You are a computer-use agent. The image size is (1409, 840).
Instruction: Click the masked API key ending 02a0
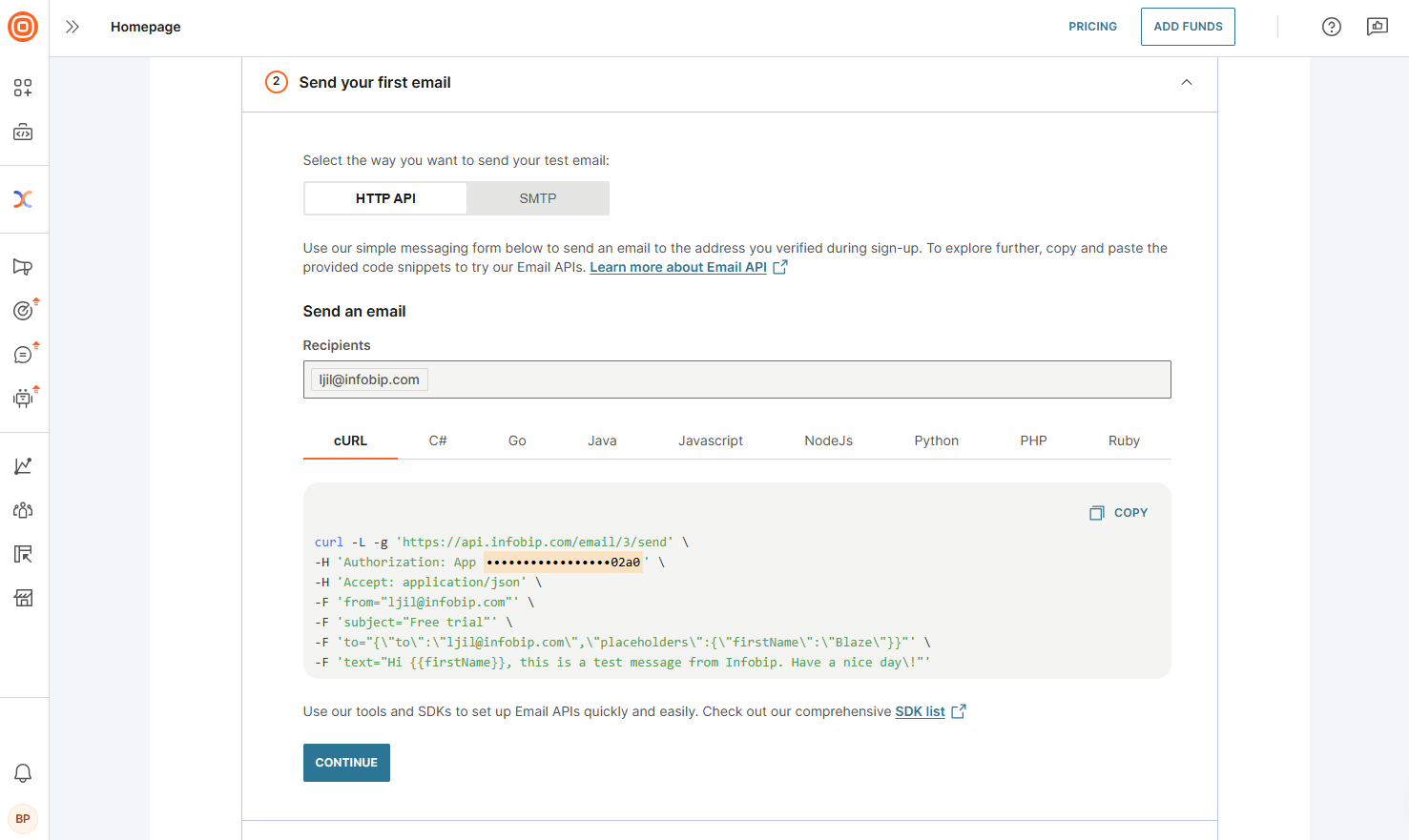(x=564, y=563)
